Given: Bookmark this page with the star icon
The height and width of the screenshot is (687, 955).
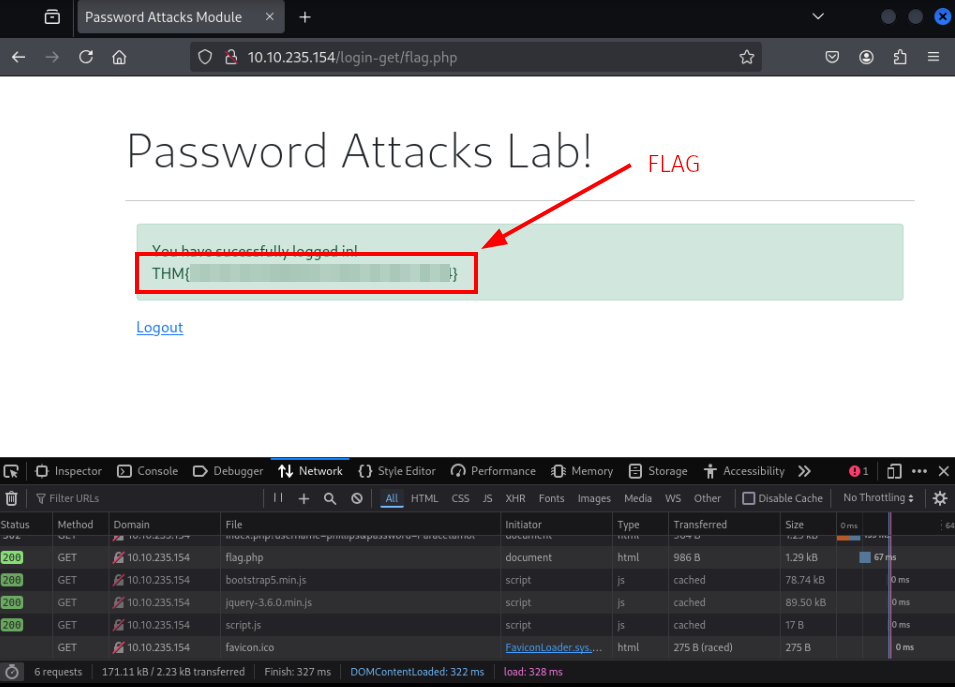Looking at the screenshot, I should click(x=747, y=57).
